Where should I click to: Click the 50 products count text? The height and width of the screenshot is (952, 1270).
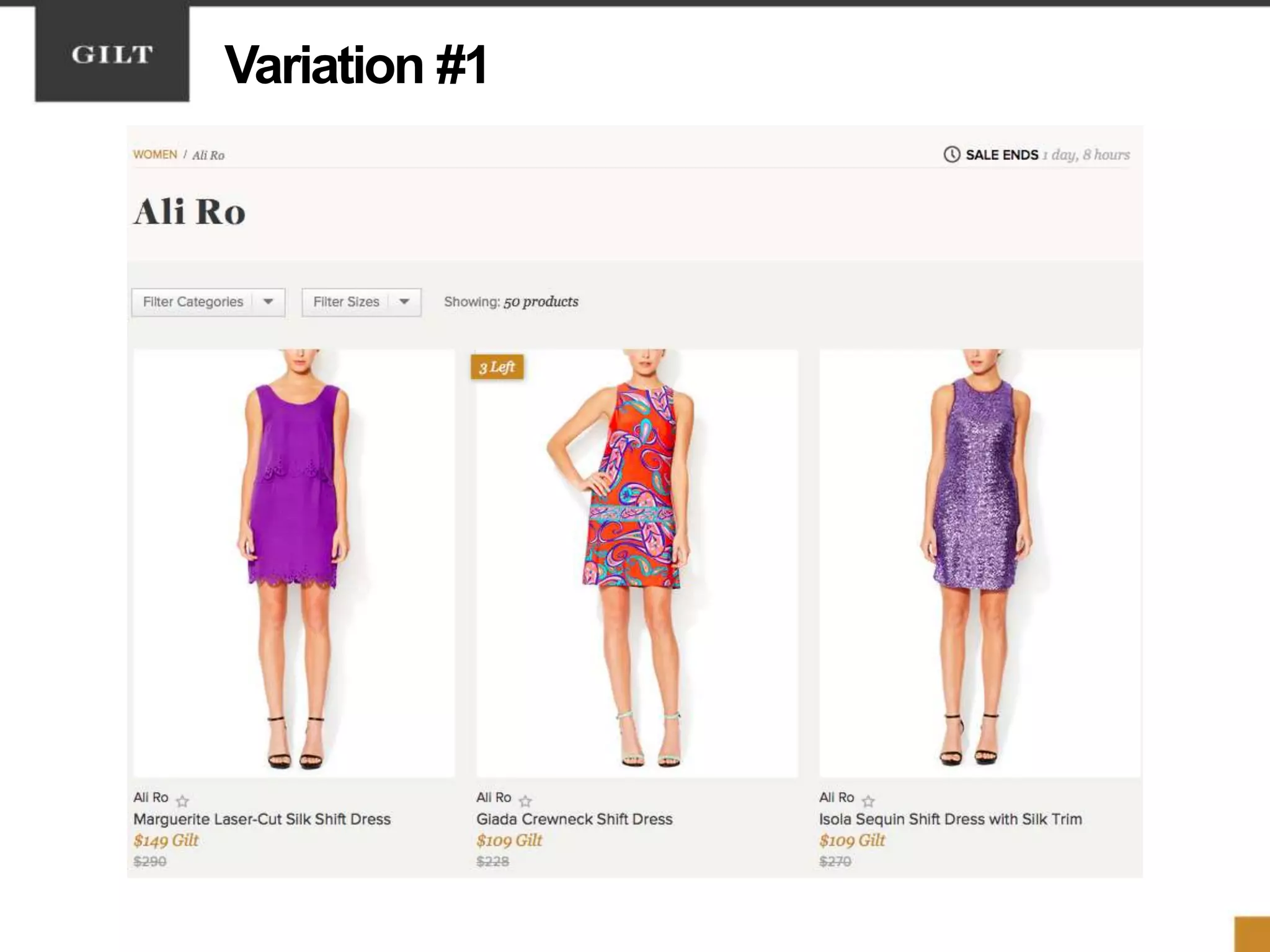click(541, 302)
